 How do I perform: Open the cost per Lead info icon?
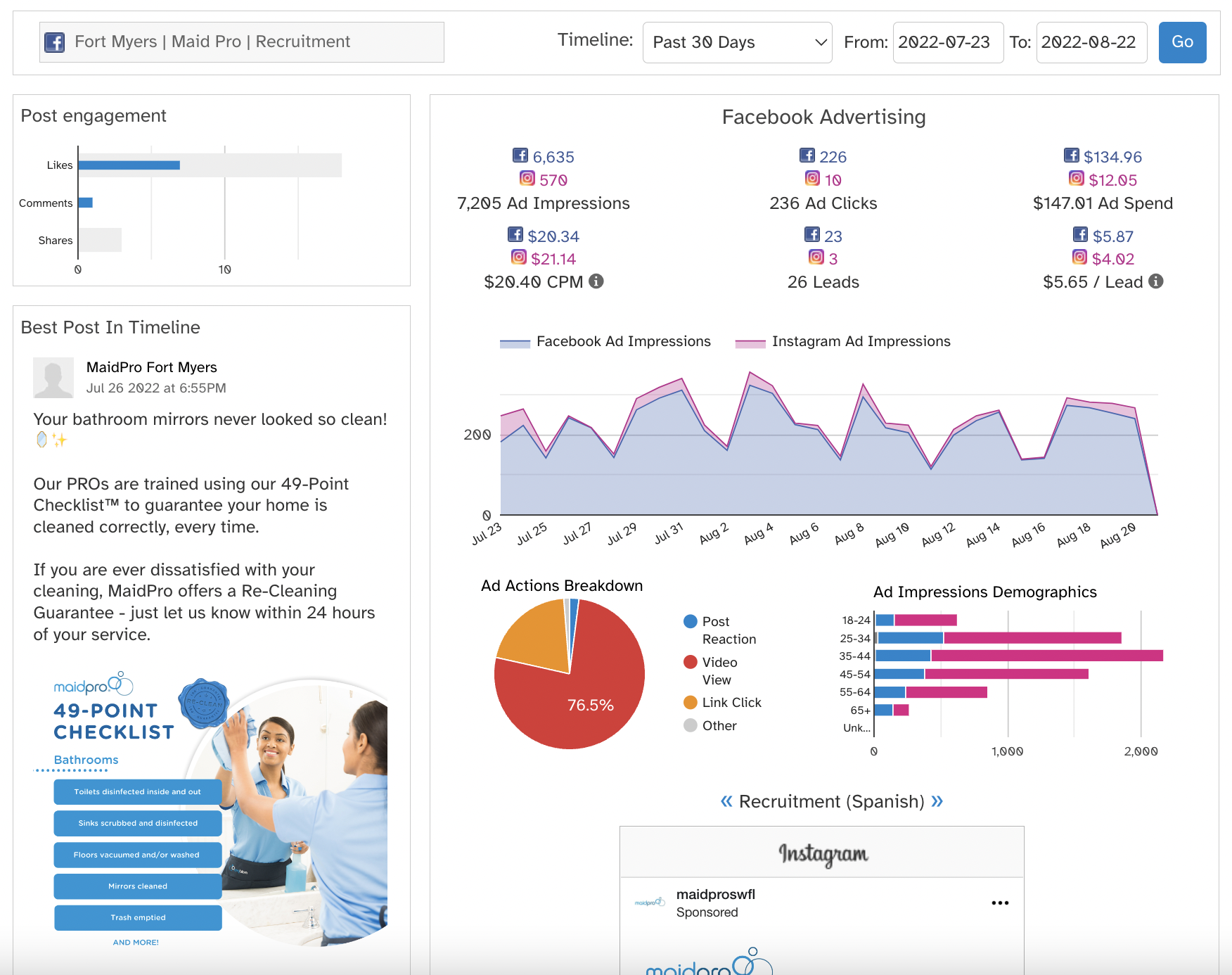(x=1156, y=281)
